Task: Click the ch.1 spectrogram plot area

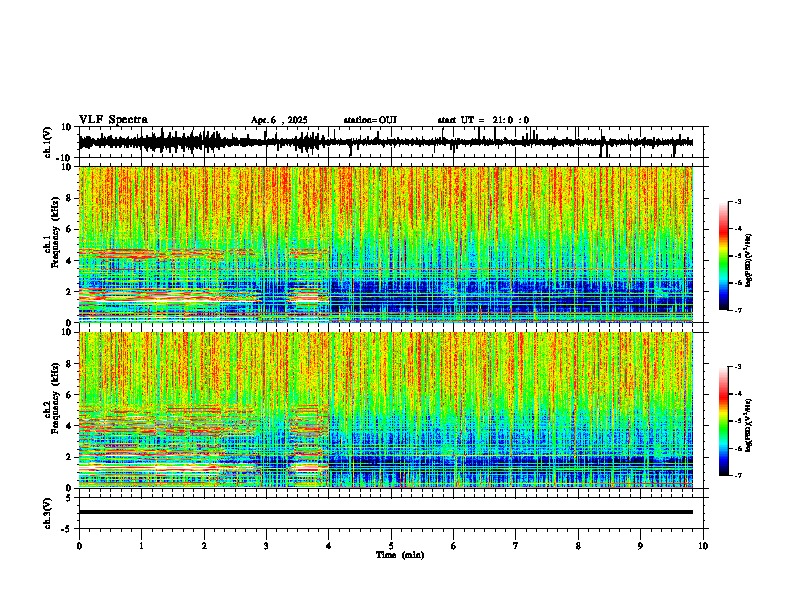Action: coord(385,244)
